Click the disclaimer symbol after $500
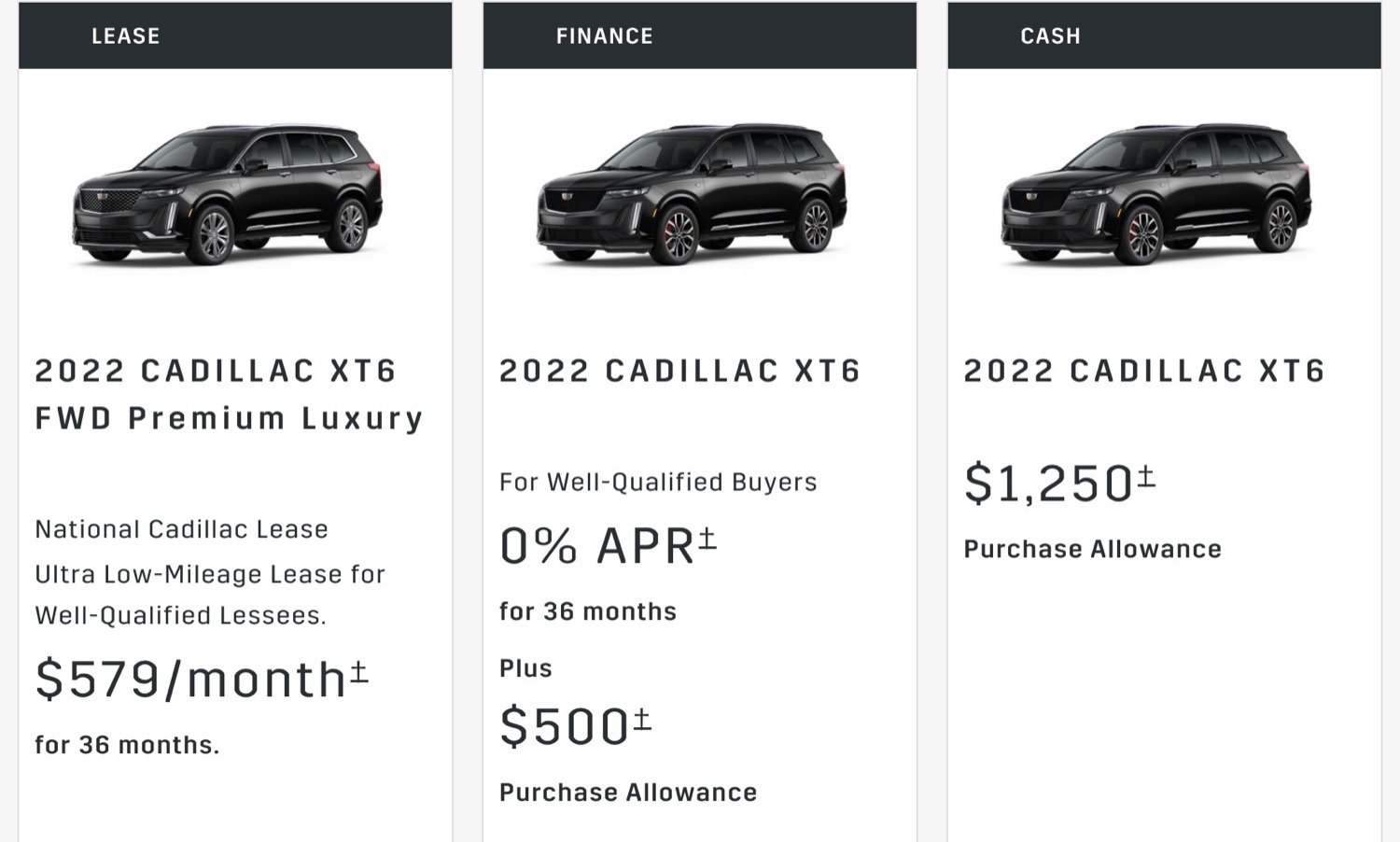1400x842 pixels. 642,720
